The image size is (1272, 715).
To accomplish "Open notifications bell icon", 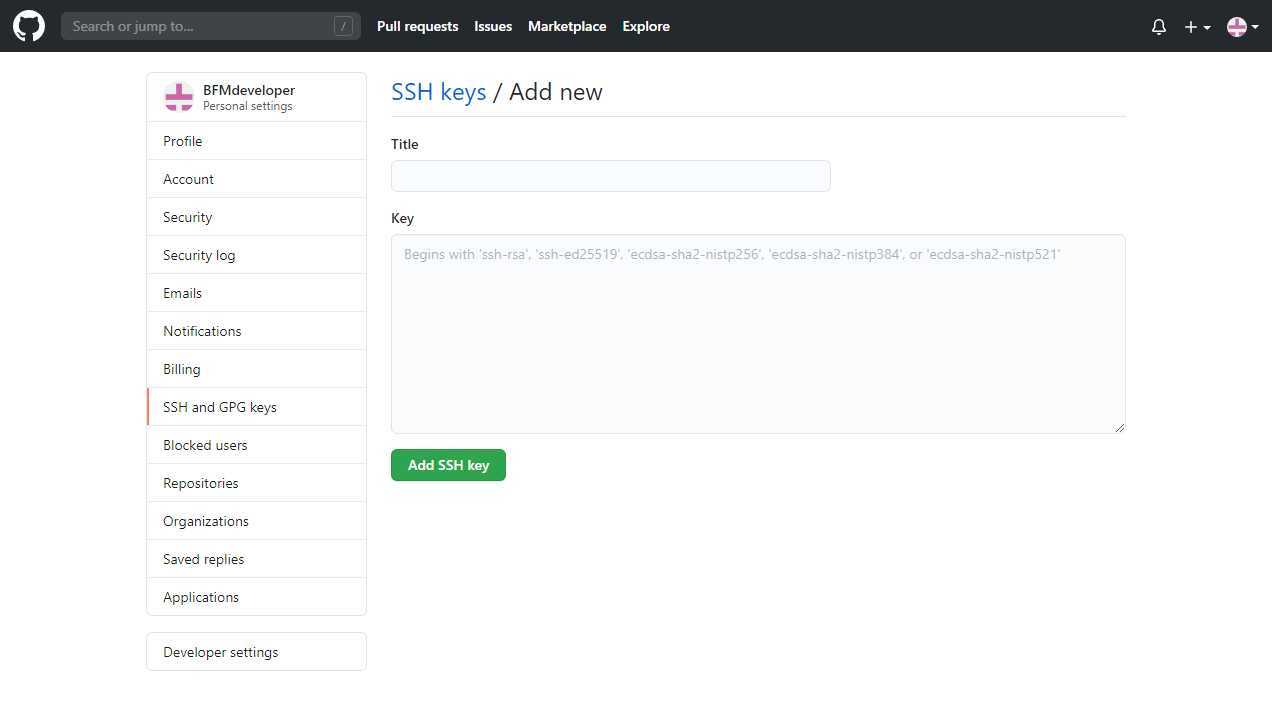I will pos(1159,27).
